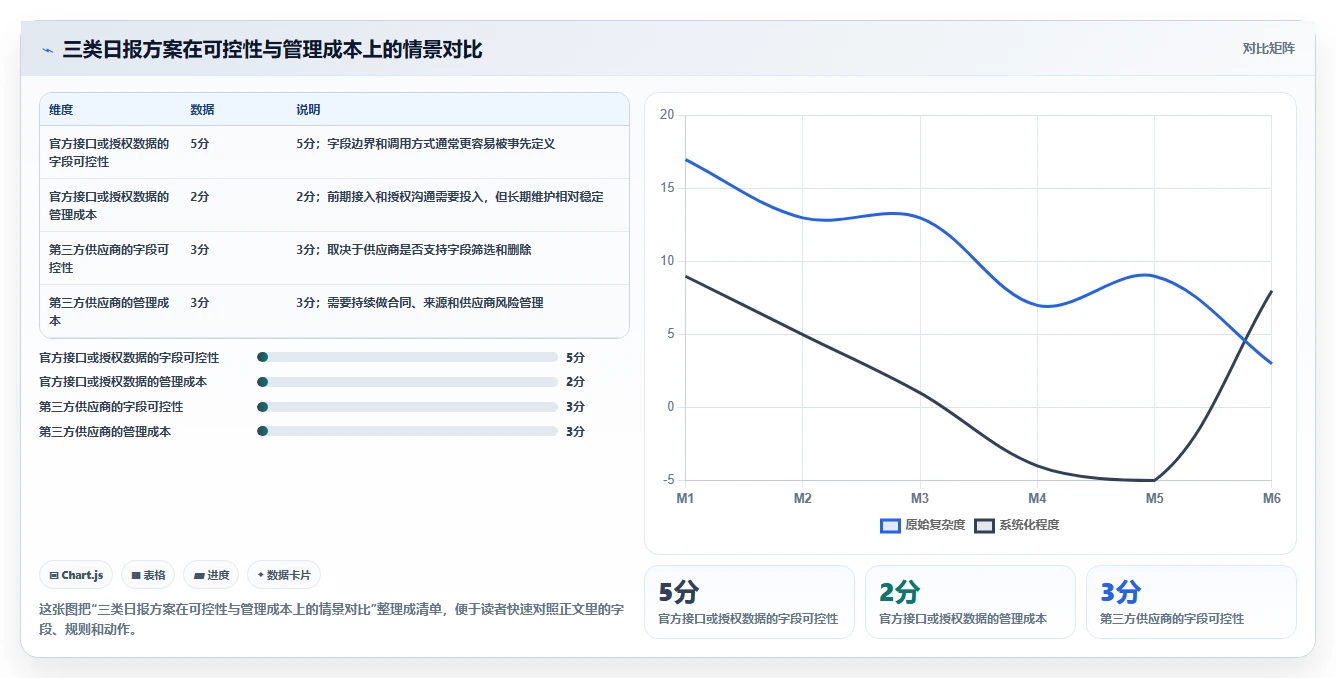This screenshot has height=678, width=1336.
Task: Select the 表格 tag
Action: pos(148,575)
